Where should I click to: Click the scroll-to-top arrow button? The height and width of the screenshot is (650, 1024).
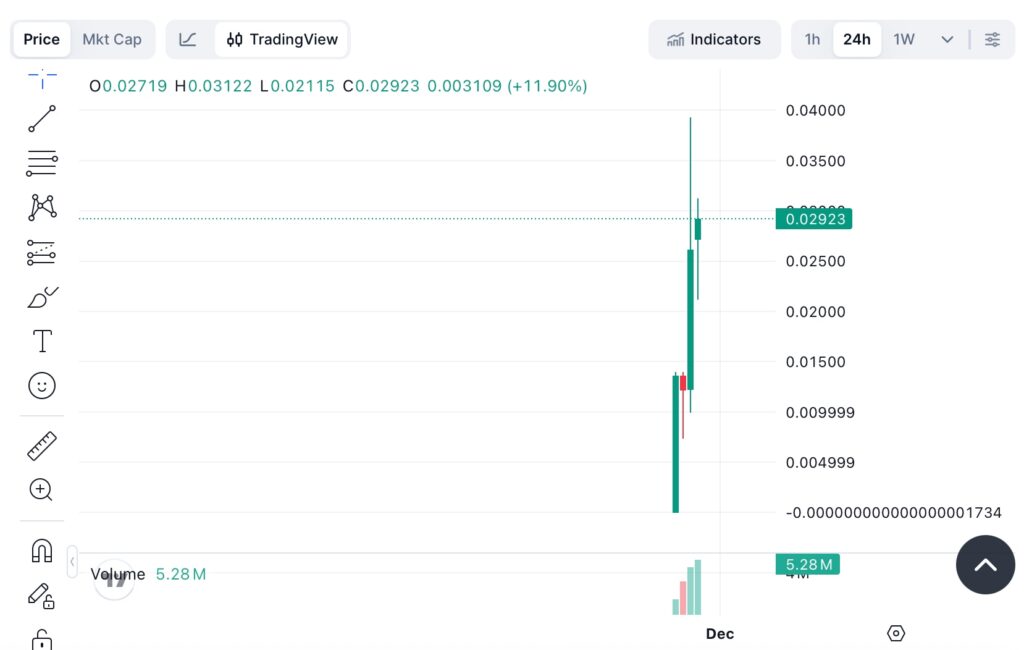[985, 565]
